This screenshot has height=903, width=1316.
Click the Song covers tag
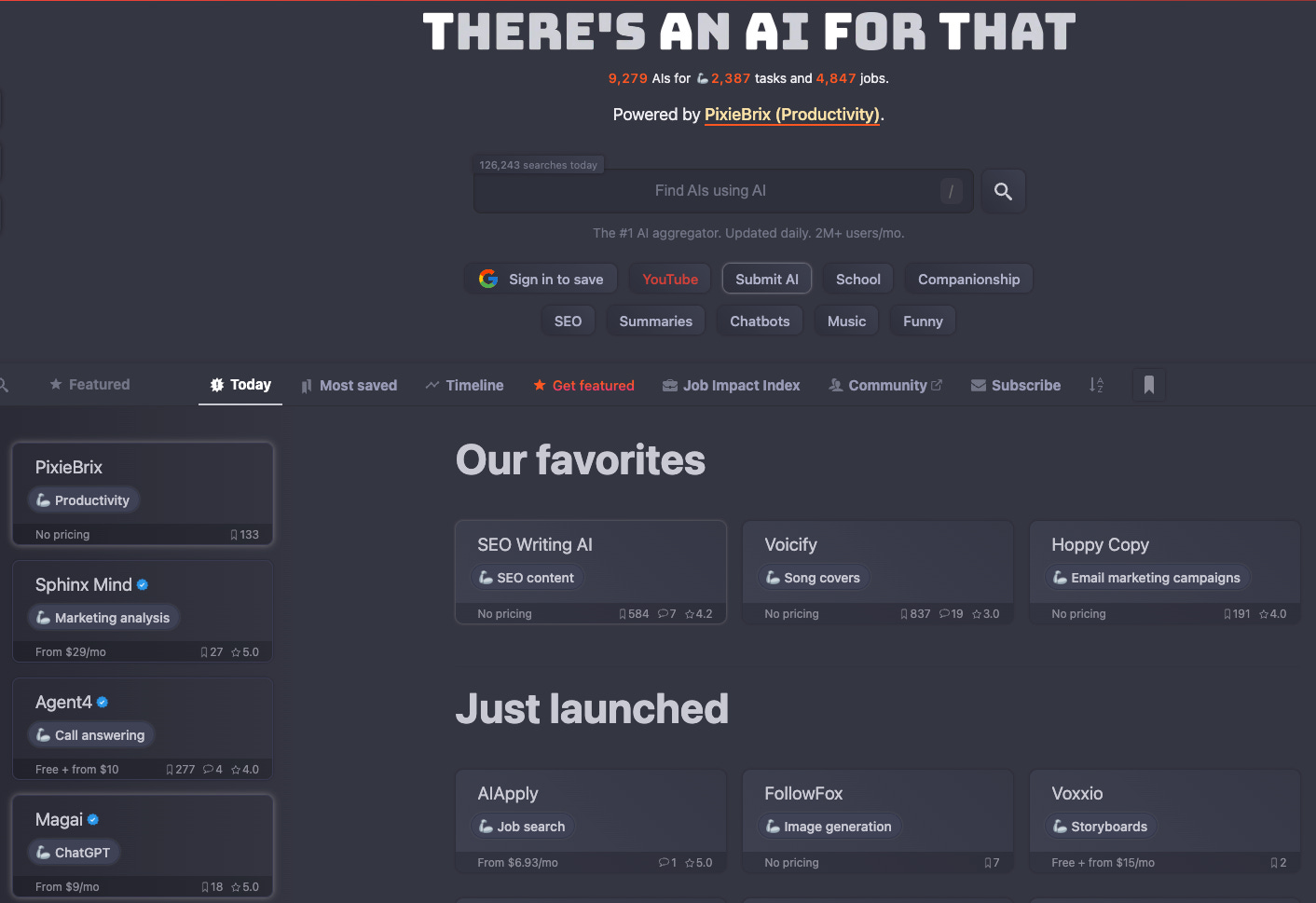tap(813, 578)
